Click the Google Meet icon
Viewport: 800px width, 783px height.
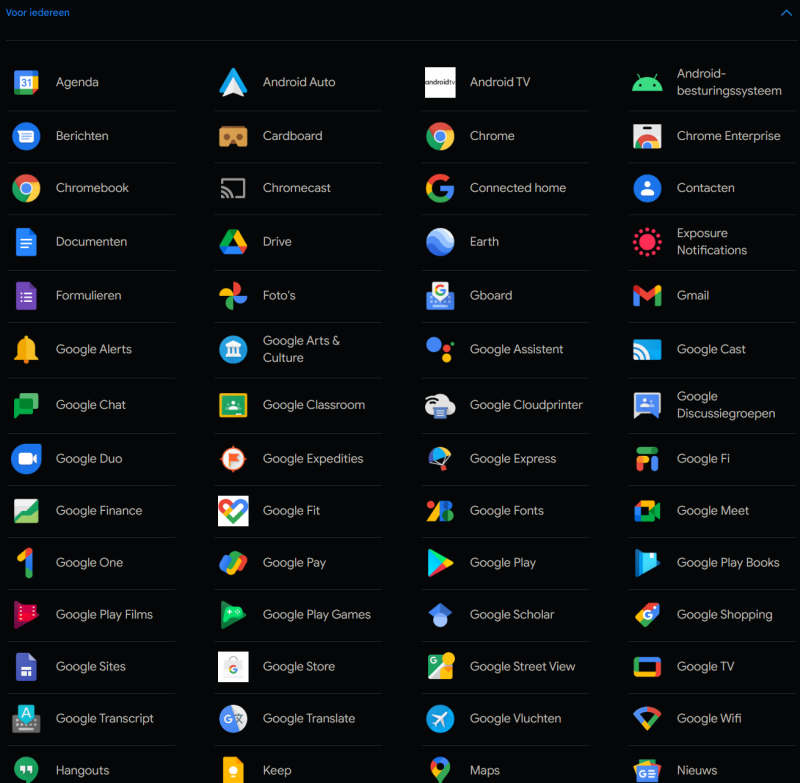[x=647, y=511]
